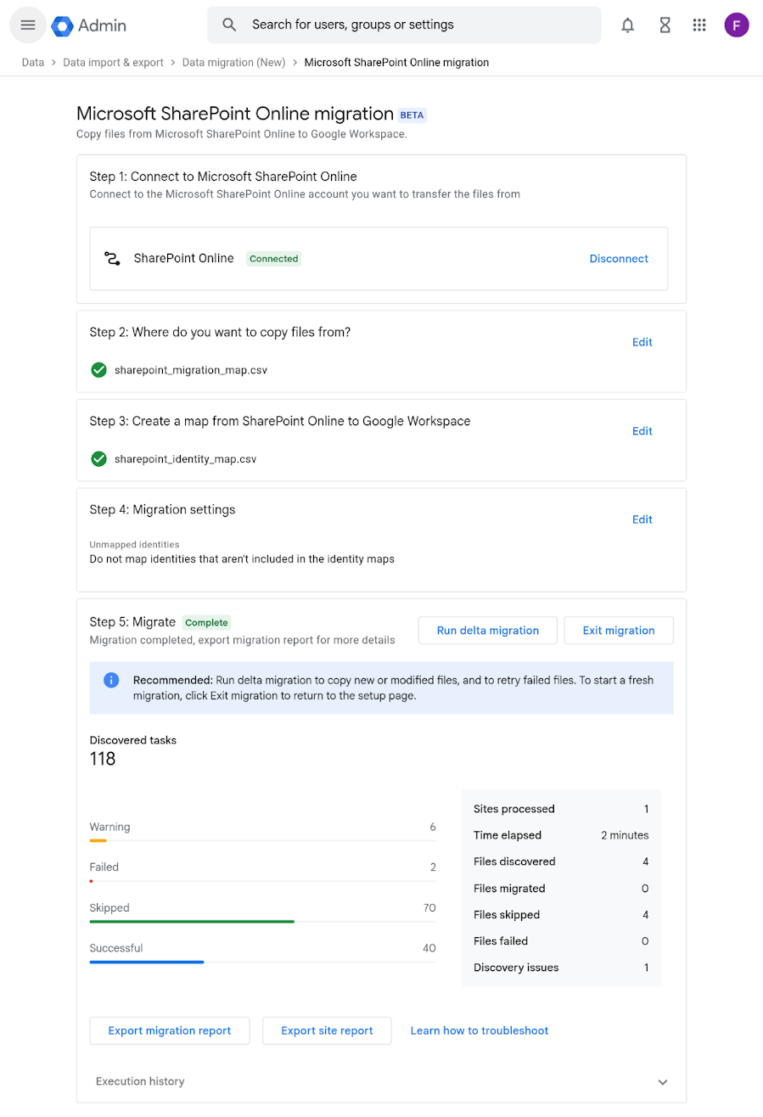Click the Connected status badge
The width and height of the screenshot is (763, 1117).
pyautogui.click(x=274, y=259)
